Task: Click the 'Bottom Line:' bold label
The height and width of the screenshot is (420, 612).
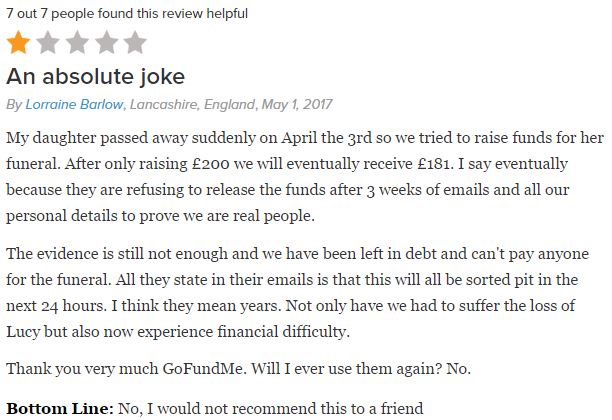Action: coord(60,409)
